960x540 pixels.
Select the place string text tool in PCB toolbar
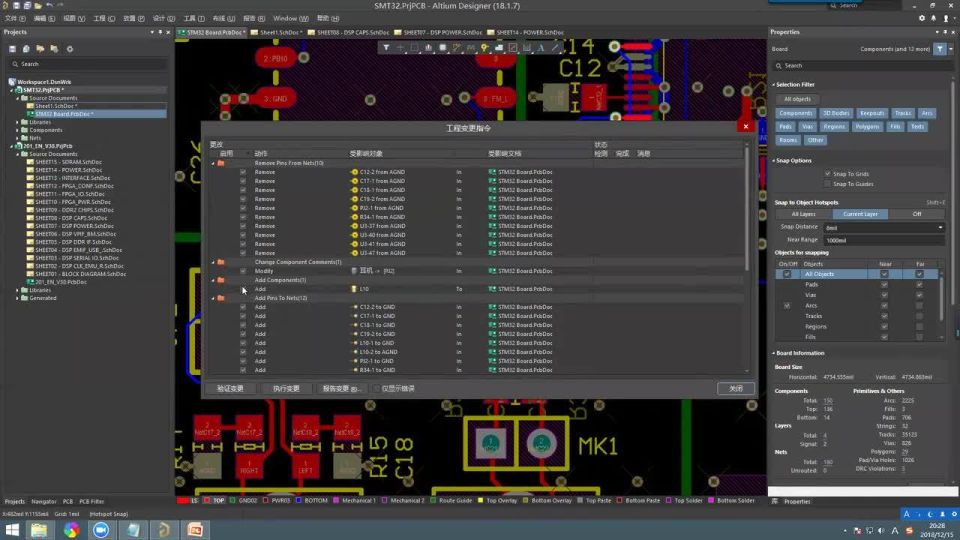(x=541, y=47)
